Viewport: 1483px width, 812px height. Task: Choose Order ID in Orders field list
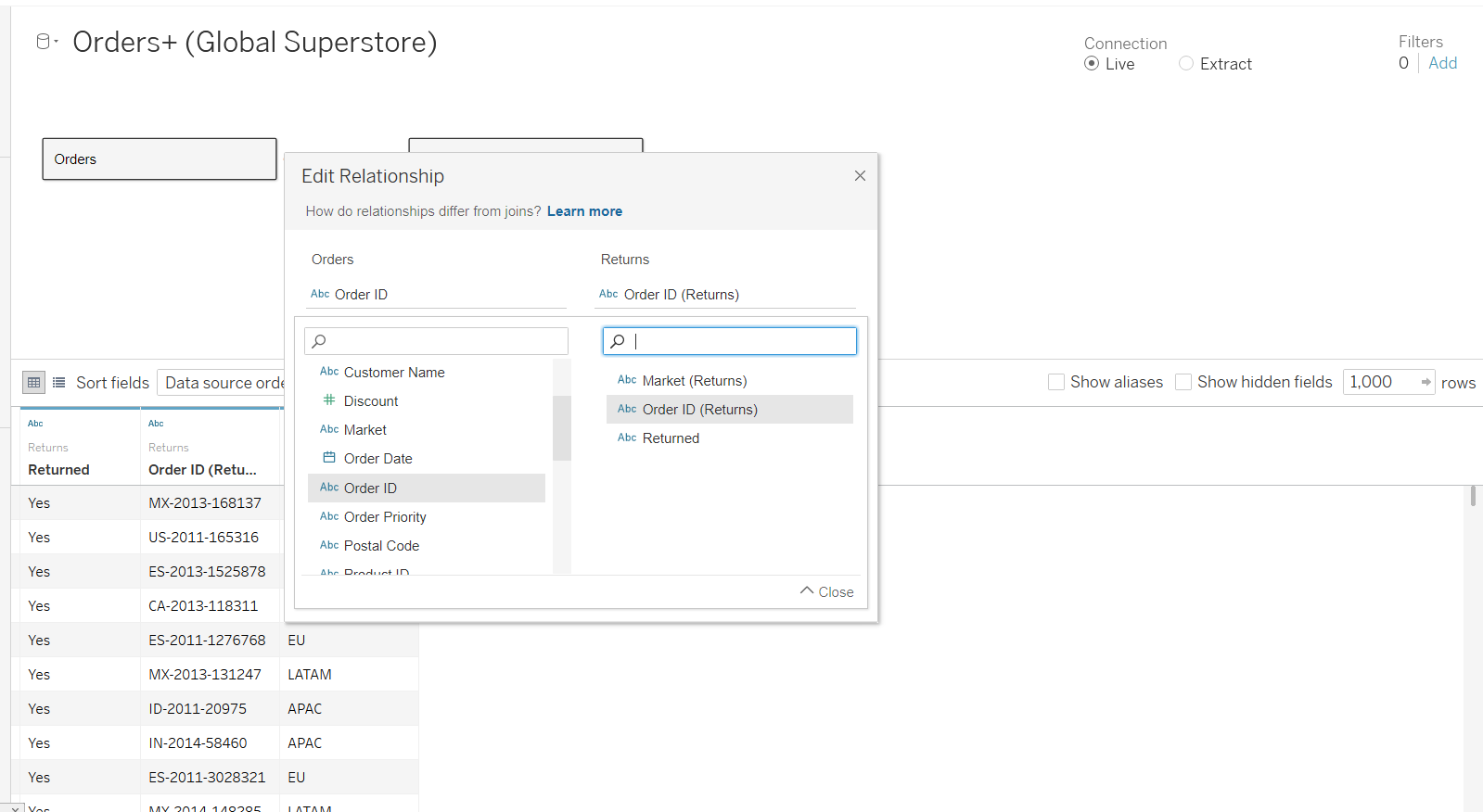427,488
